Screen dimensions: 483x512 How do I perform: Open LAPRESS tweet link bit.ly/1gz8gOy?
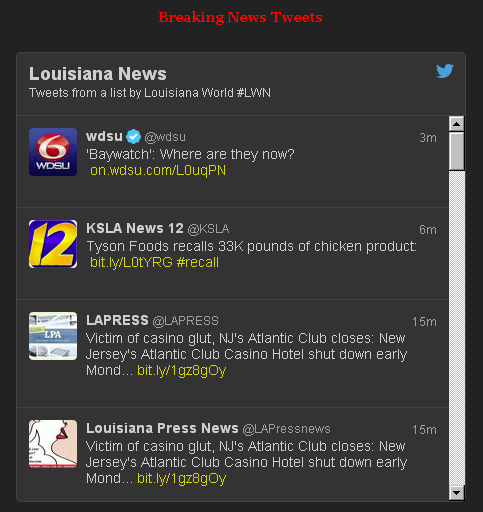click(x=182, y=370)
